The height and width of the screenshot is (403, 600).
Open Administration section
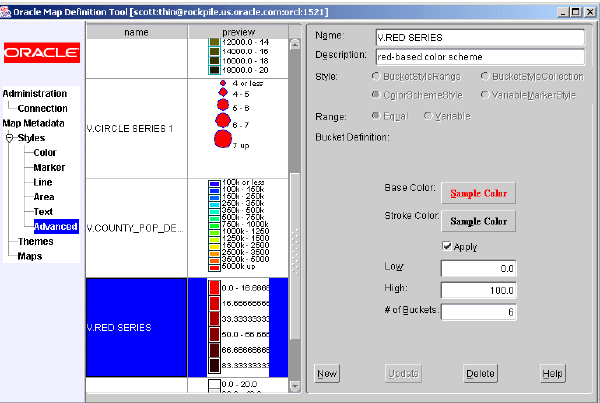click(35, 93)
